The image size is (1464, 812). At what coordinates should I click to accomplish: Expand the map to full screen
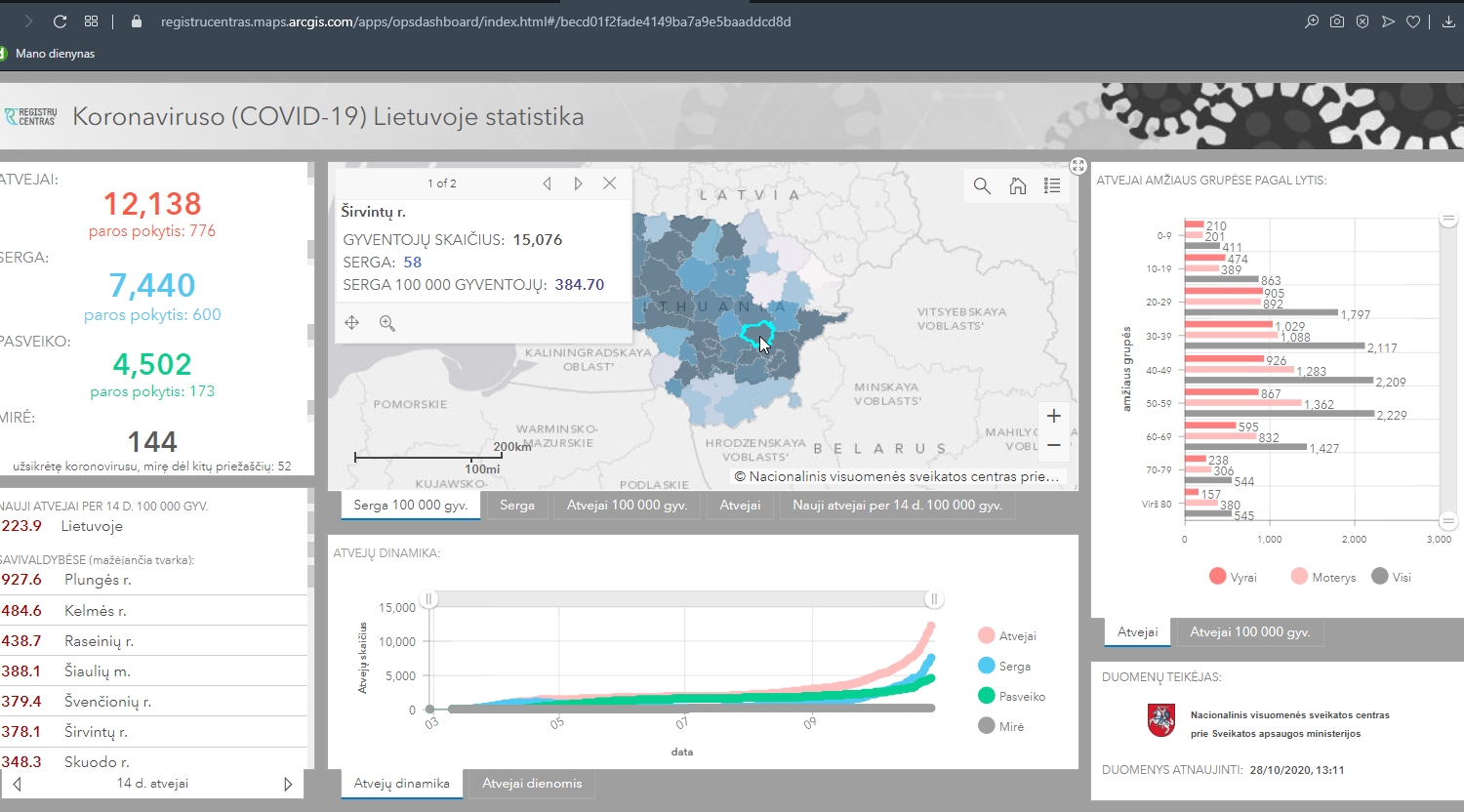[x=1078, y=166]
